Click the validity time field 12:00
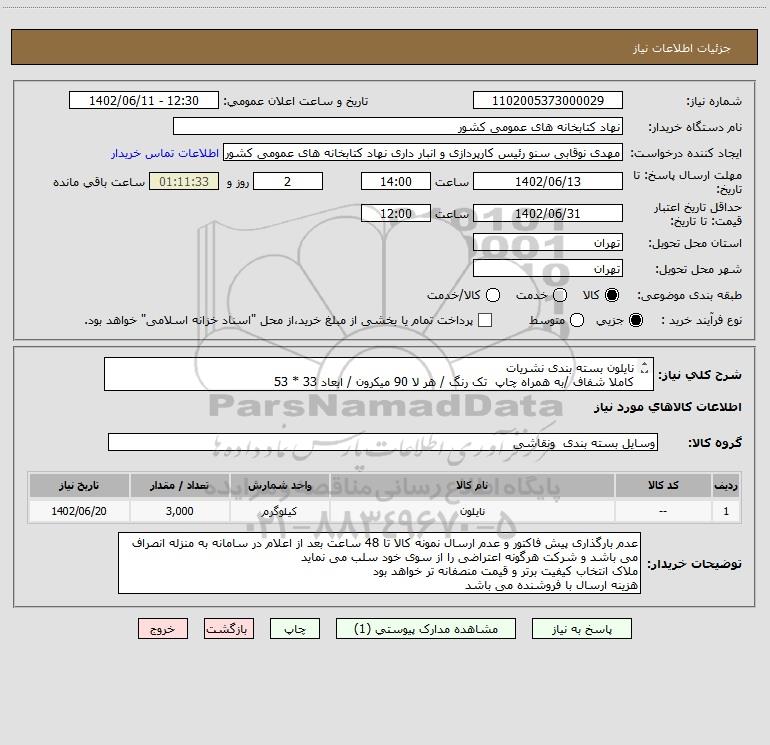 pyautogui.click(x=396, y=213)
